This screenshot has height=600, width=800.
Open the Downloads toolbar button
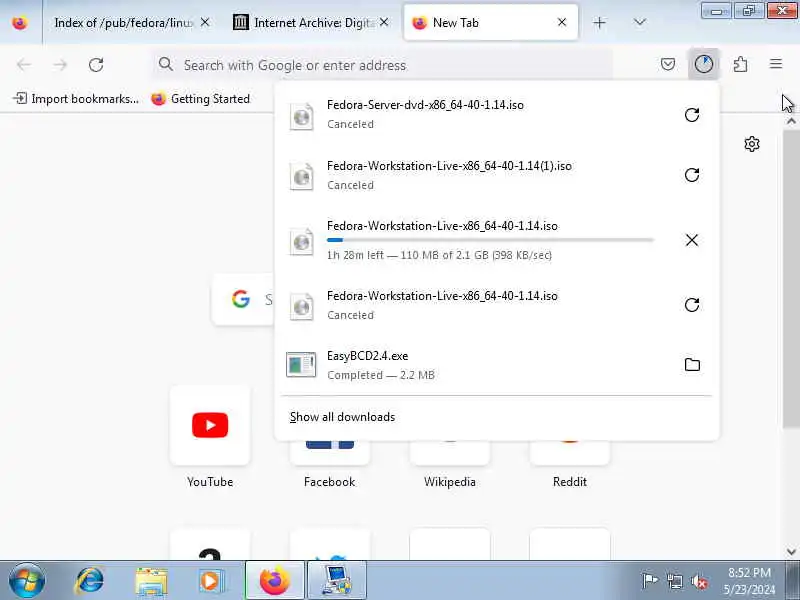pos(704,64)
